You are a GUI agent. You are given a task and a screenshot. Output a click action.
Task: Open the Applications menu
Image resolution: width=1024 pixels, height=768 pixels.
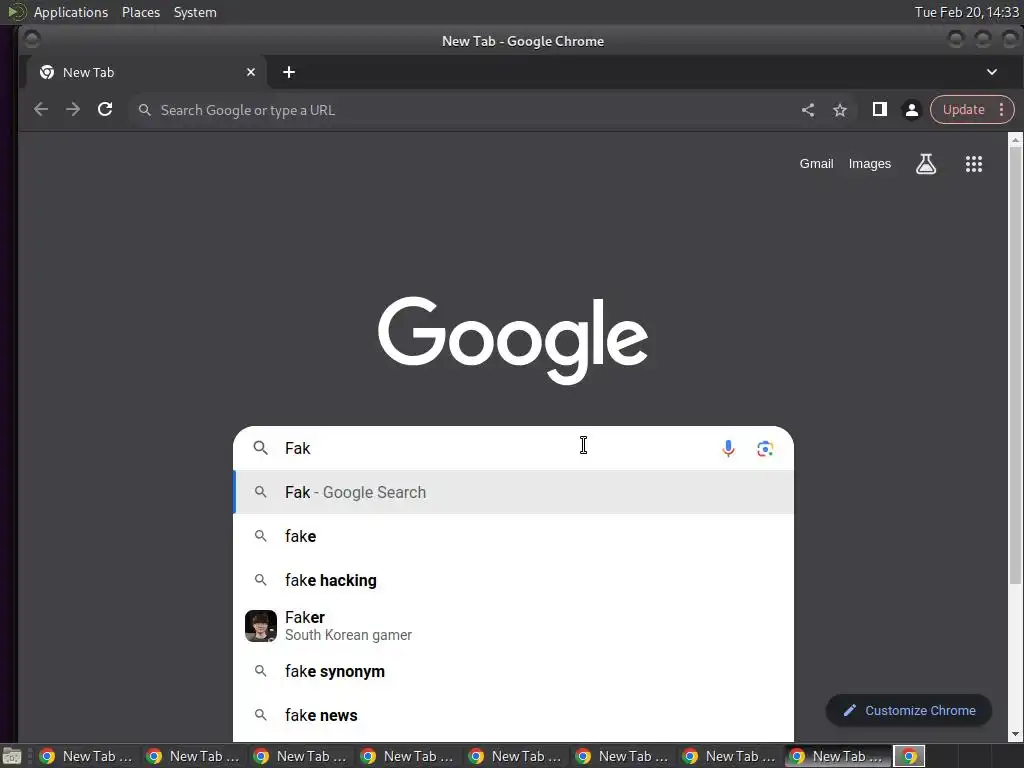71,12
